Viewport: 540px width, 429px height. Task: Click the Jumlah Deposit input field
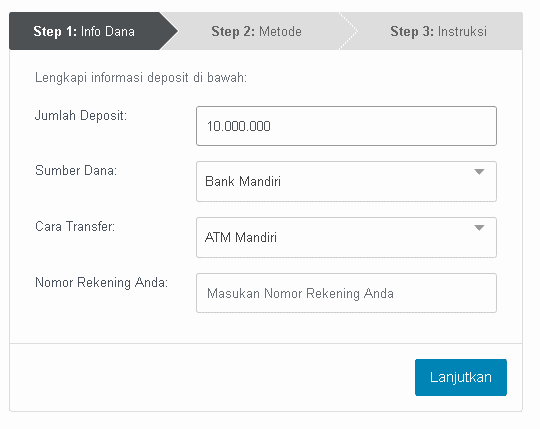point(346,126)
